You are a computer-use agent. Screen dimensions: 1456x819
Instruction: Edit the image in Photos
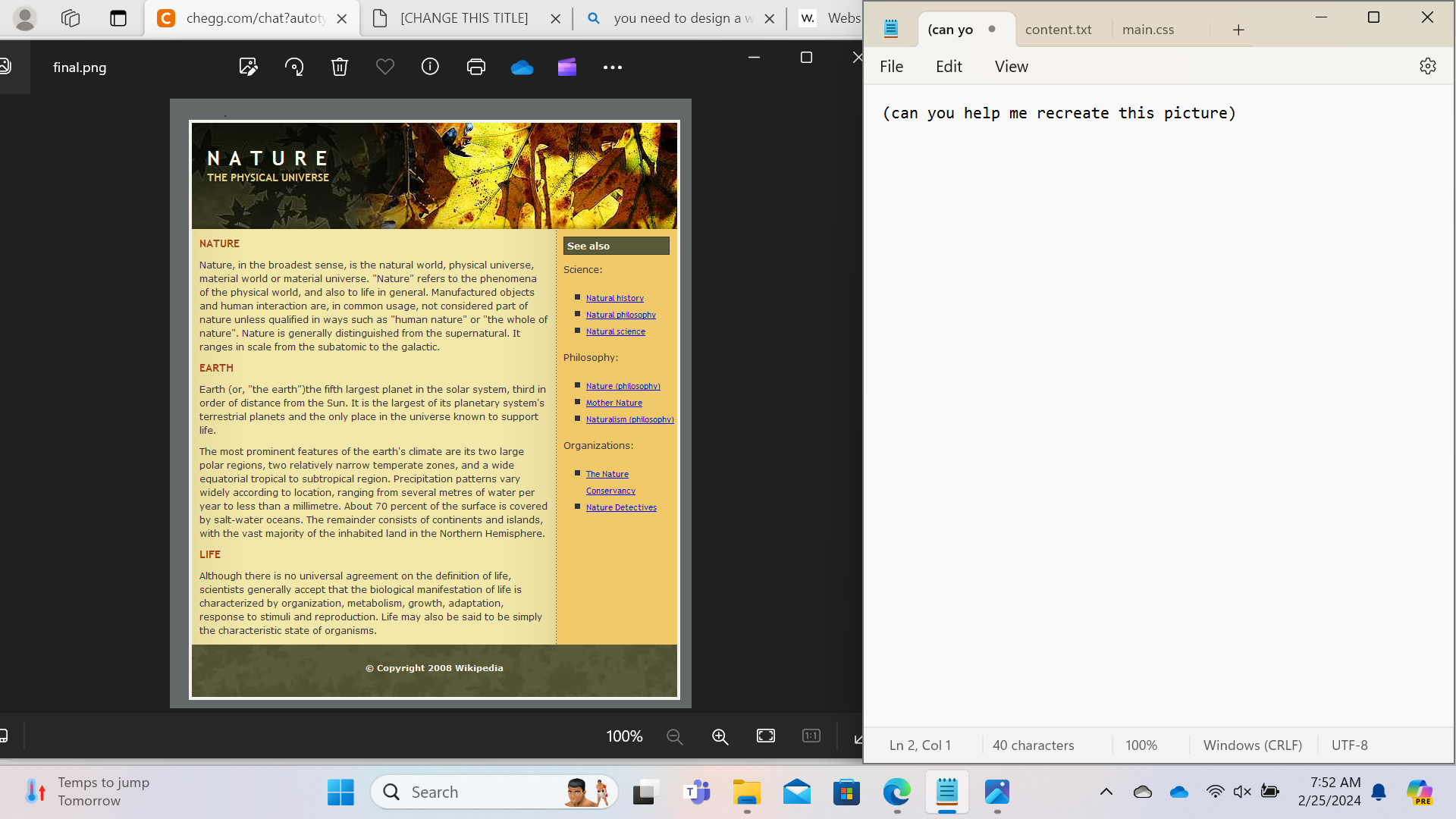click(248, 67)
